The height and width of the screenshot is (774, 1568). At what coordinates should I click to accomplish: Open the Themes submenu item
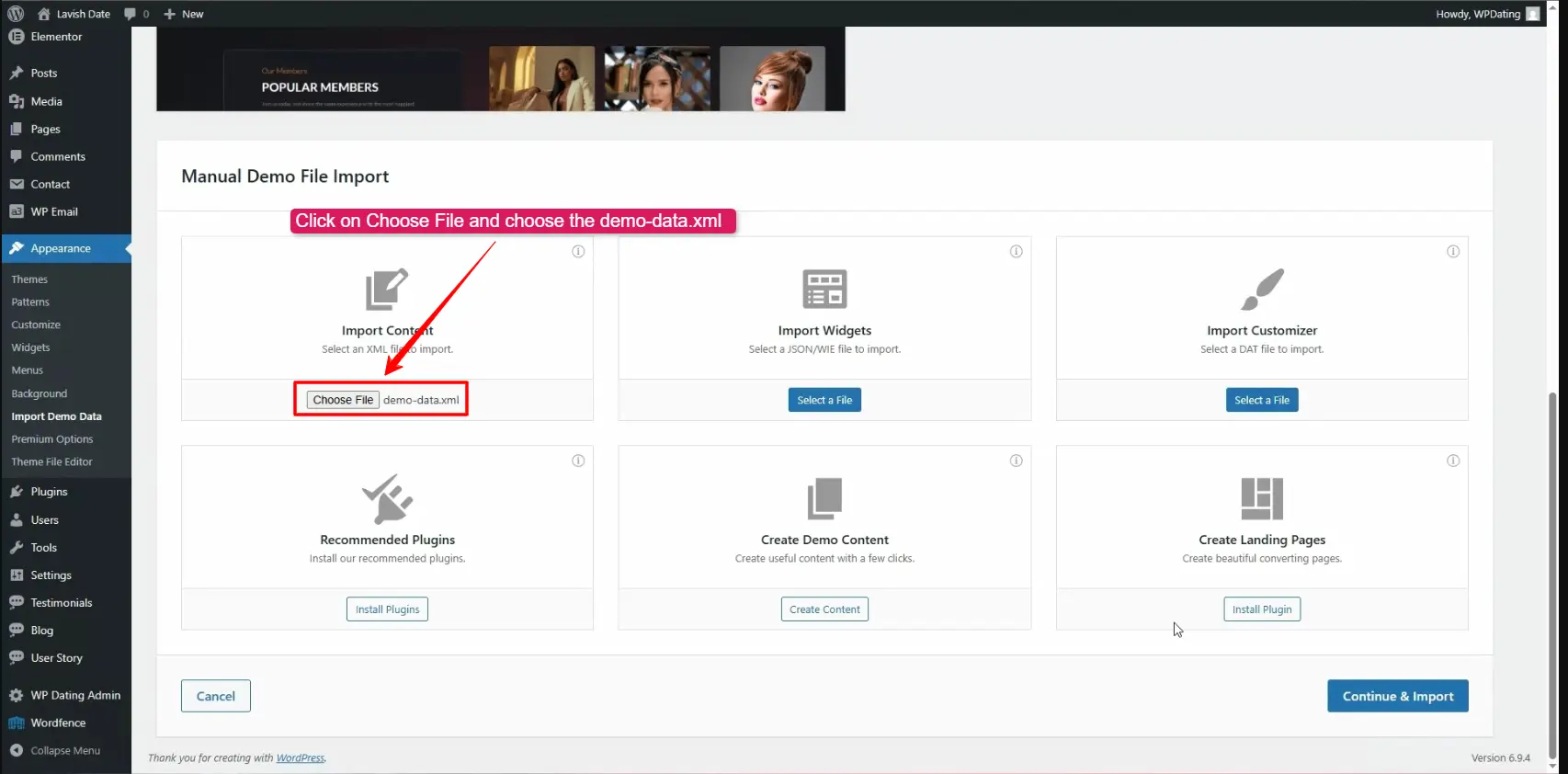click(29, 279)
